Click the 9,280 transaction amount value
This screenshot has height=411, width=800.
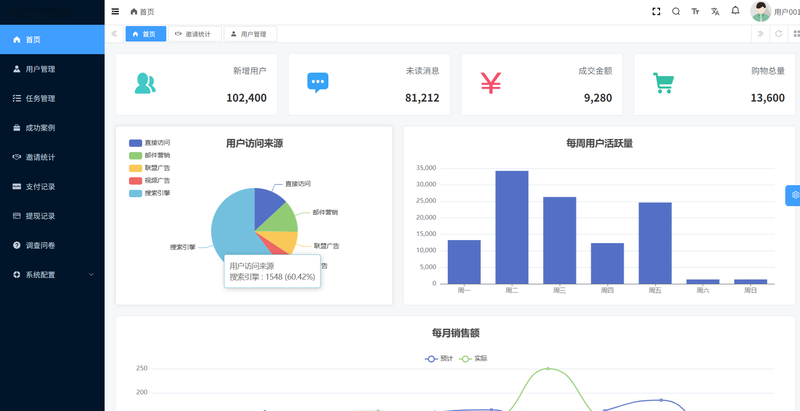coord(598,98)
